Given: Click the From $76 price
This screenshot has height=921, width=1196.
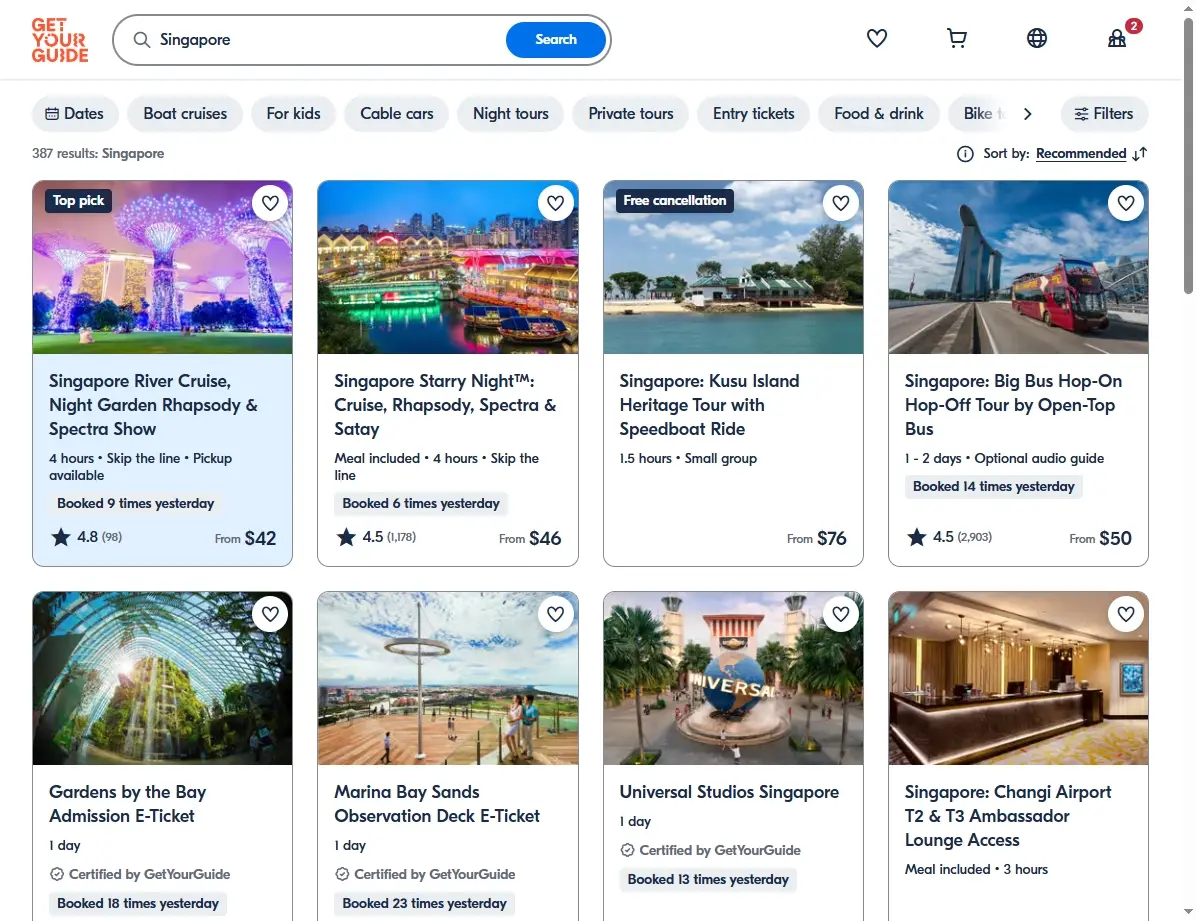Looking at the screenshot, I should coord(816,538).
